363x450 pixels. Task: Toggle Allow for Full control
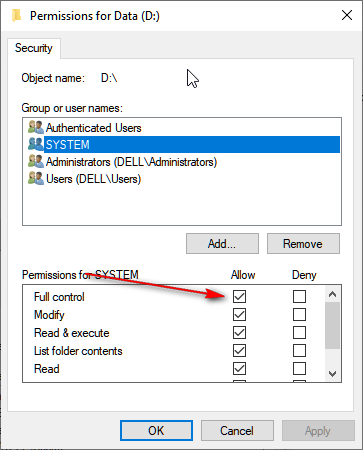[x=239, y=296]
